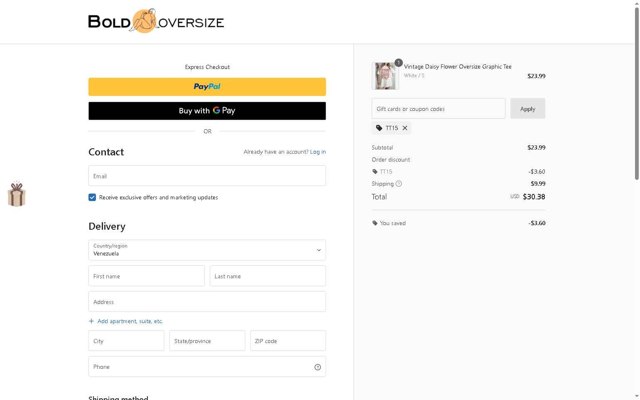
Task: Click into the Address field
Action: coord(207,302)
